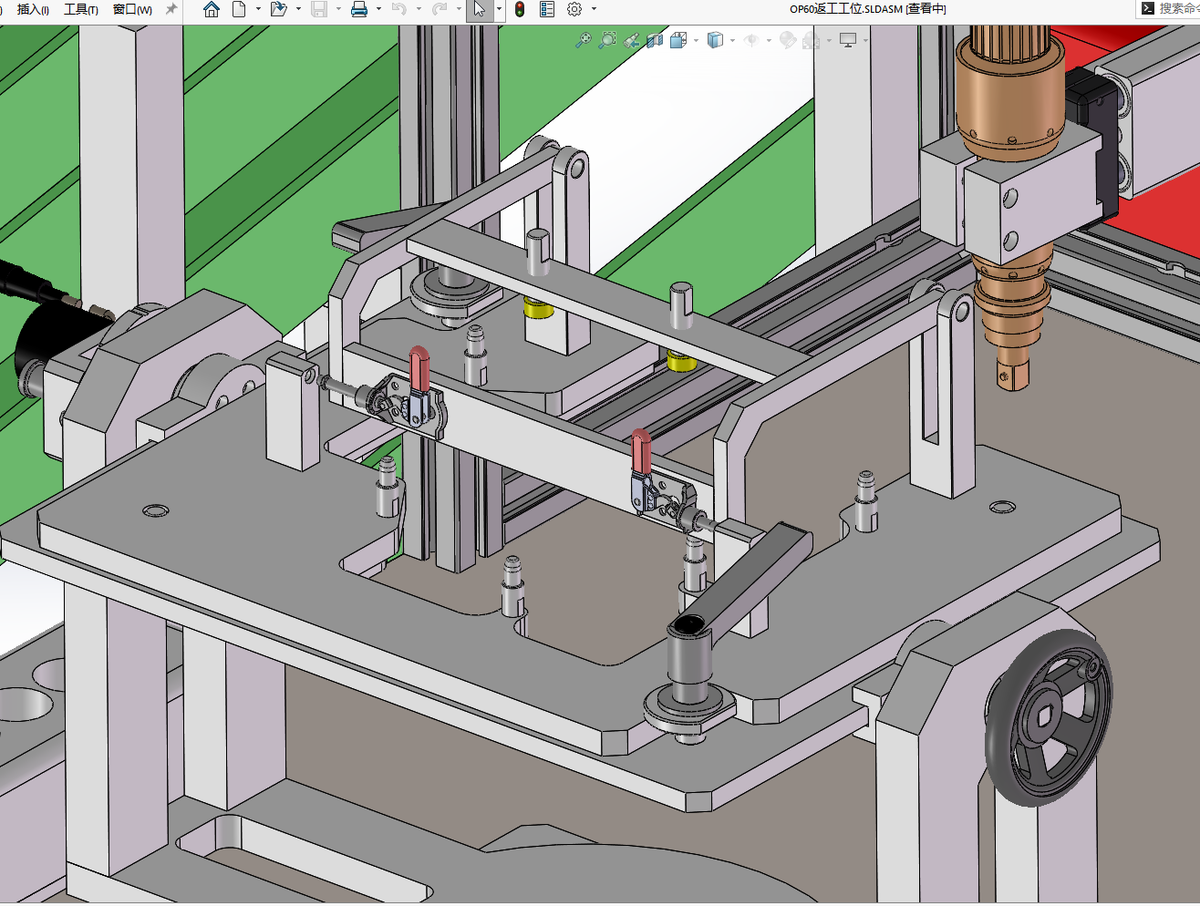Viewport: 1200px width, 906px height.
Task: Pin the menu bar with pushpin
Action: (x=171, y=9)
